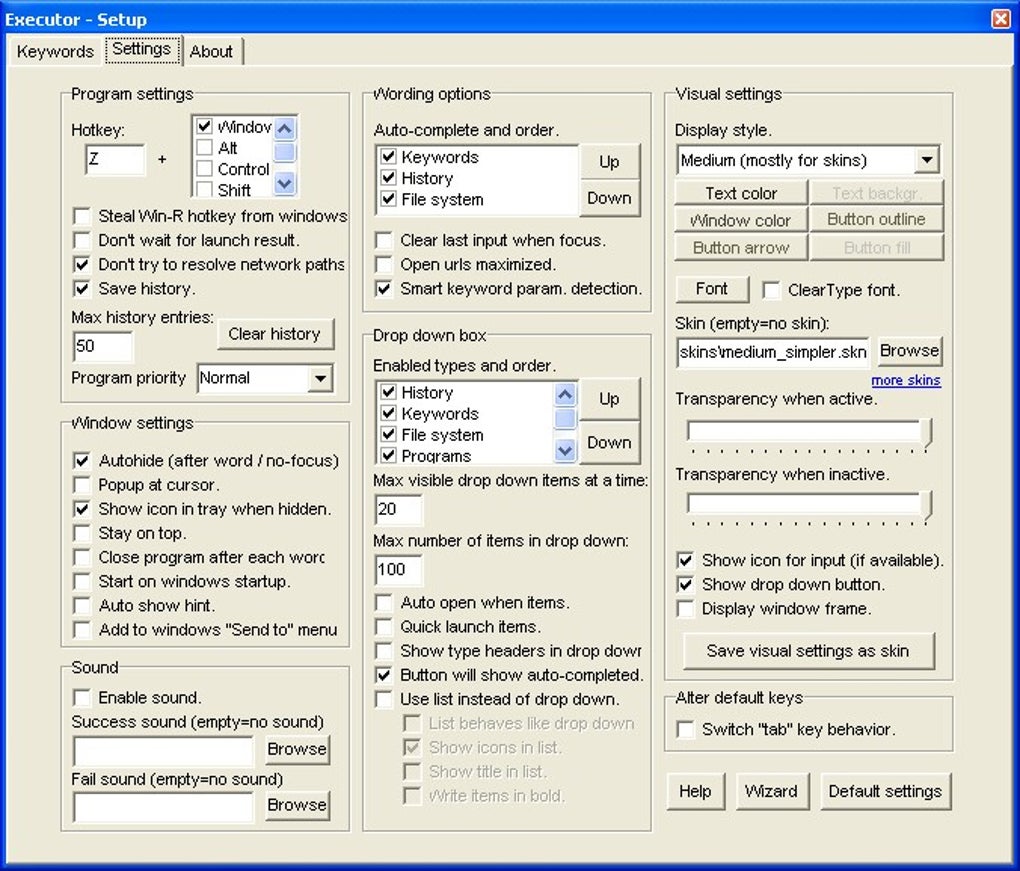Check Open urls maximized
The image size is (1020, 871).
click(384, 264)
